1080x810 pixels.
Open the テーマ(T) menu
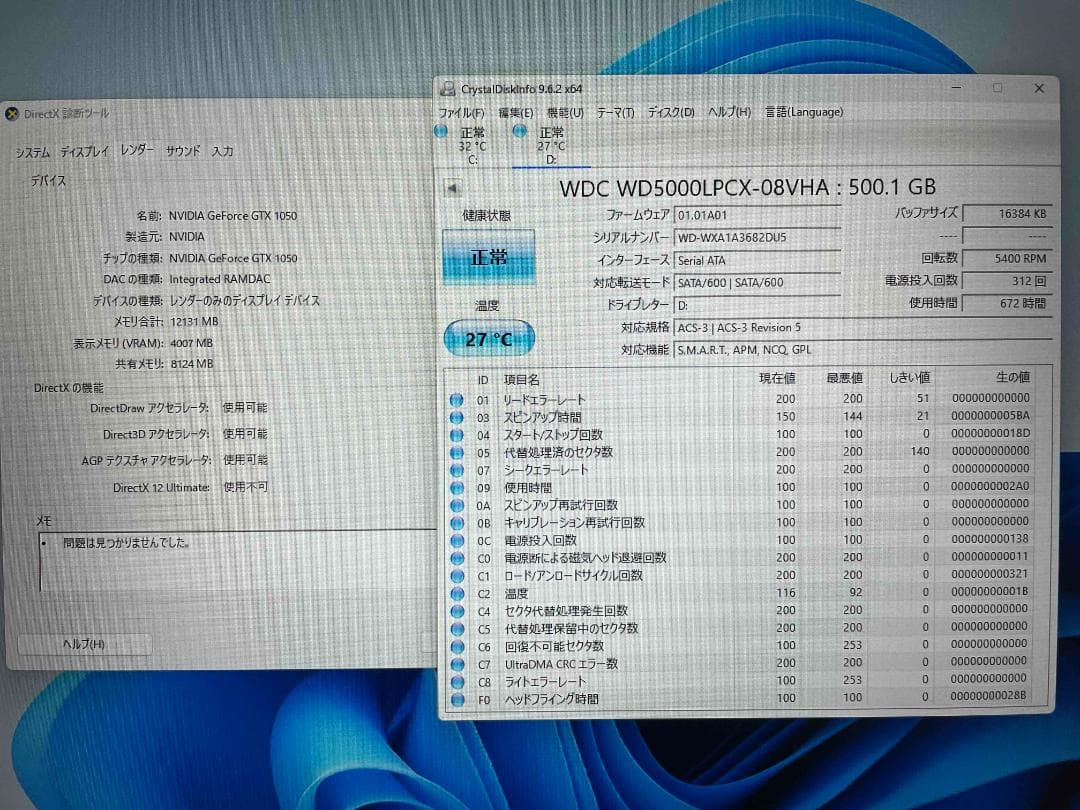click(615, 112)
